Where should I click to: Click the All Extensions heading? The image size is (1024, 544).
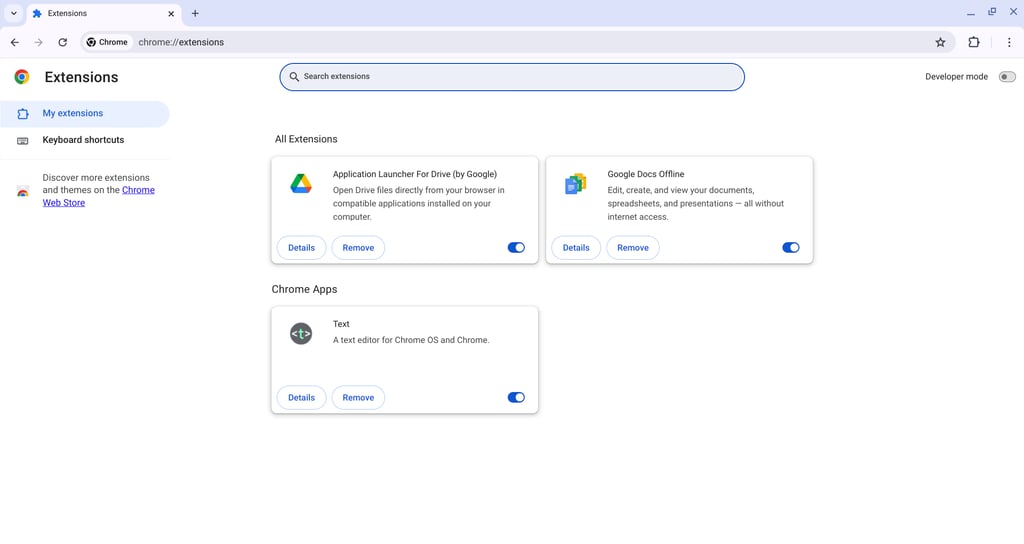click(306, 139)
